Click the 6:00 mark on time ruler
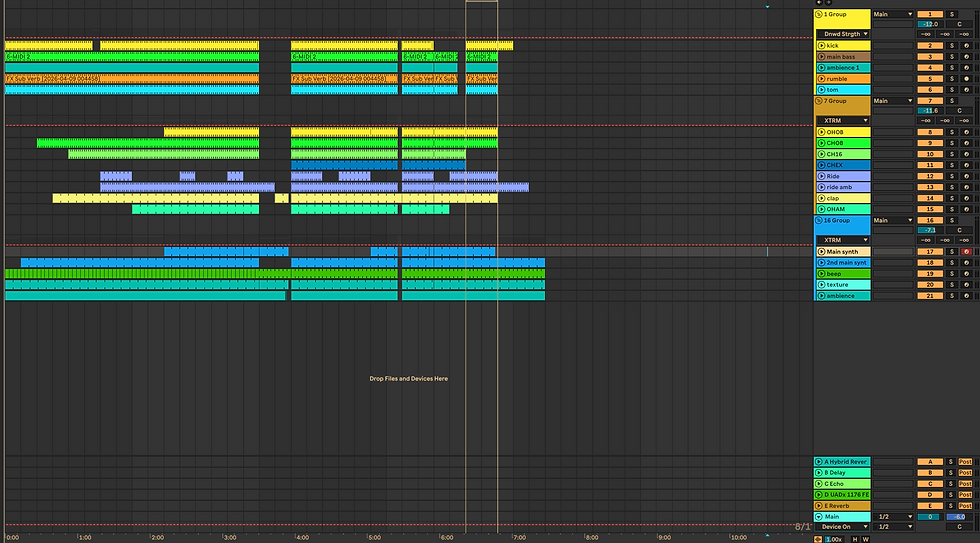This screenshot has width=980, height=543. point(446,537)
